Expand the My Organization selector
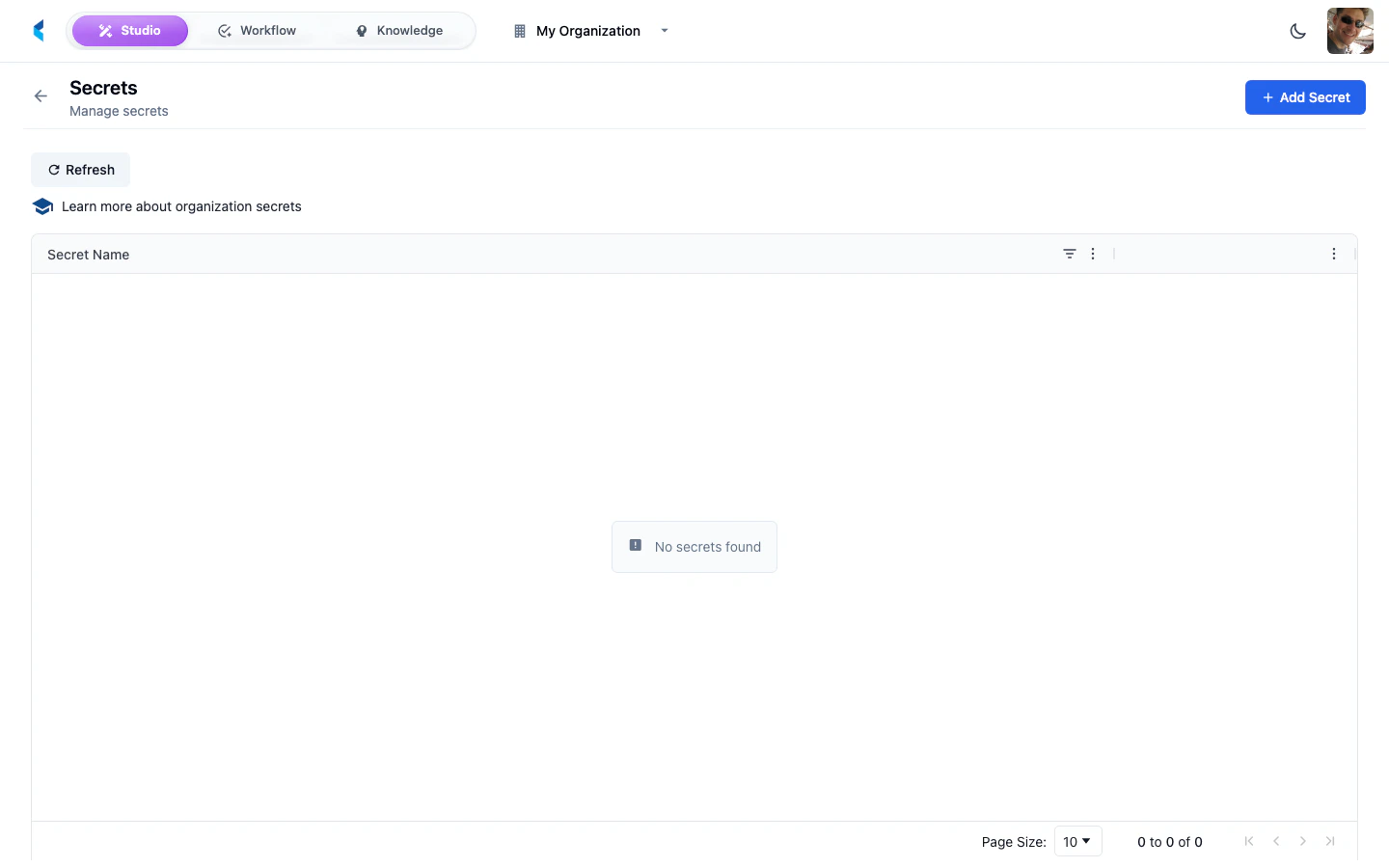Screen dimensions: 1389x868 pos(664,31)
